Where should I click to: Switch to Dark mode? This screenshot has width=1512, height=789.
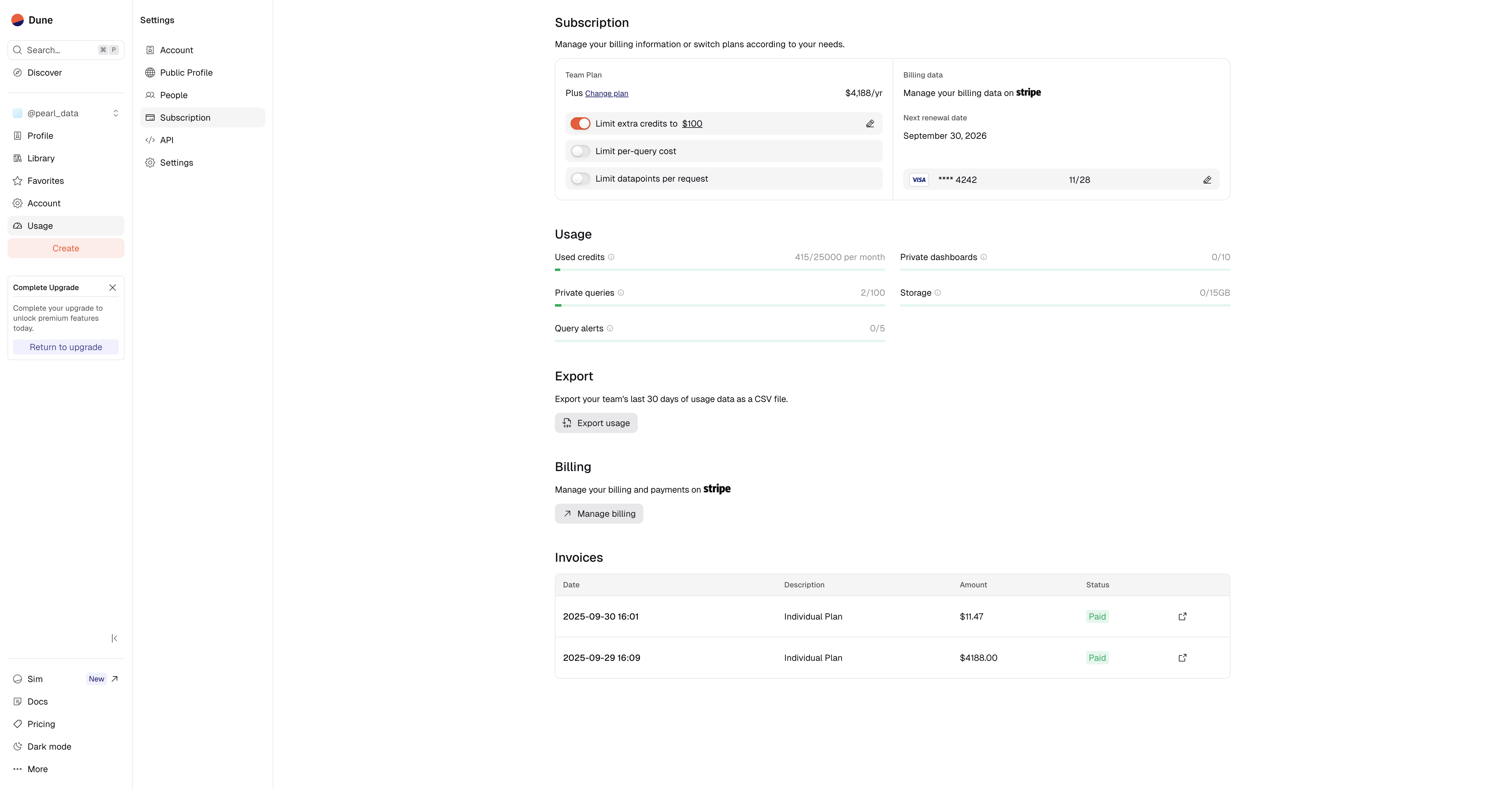coord(49,747)
